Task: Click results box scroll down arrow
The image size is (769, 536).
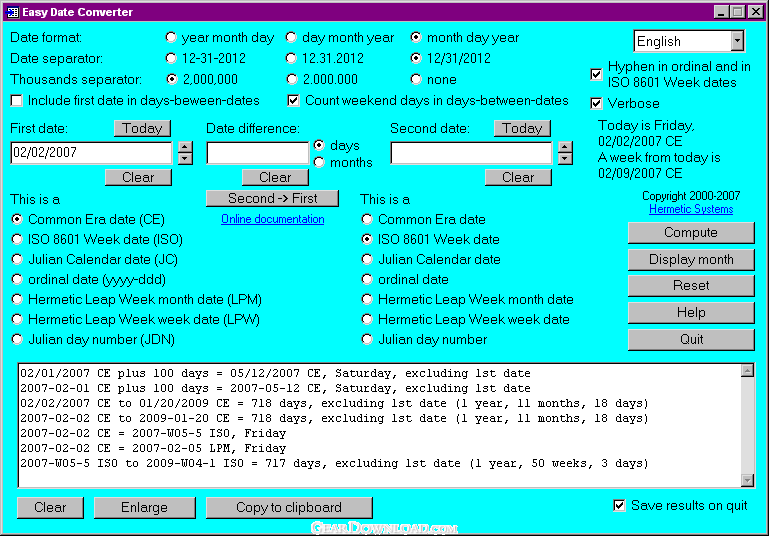Action: pos(747,480)
